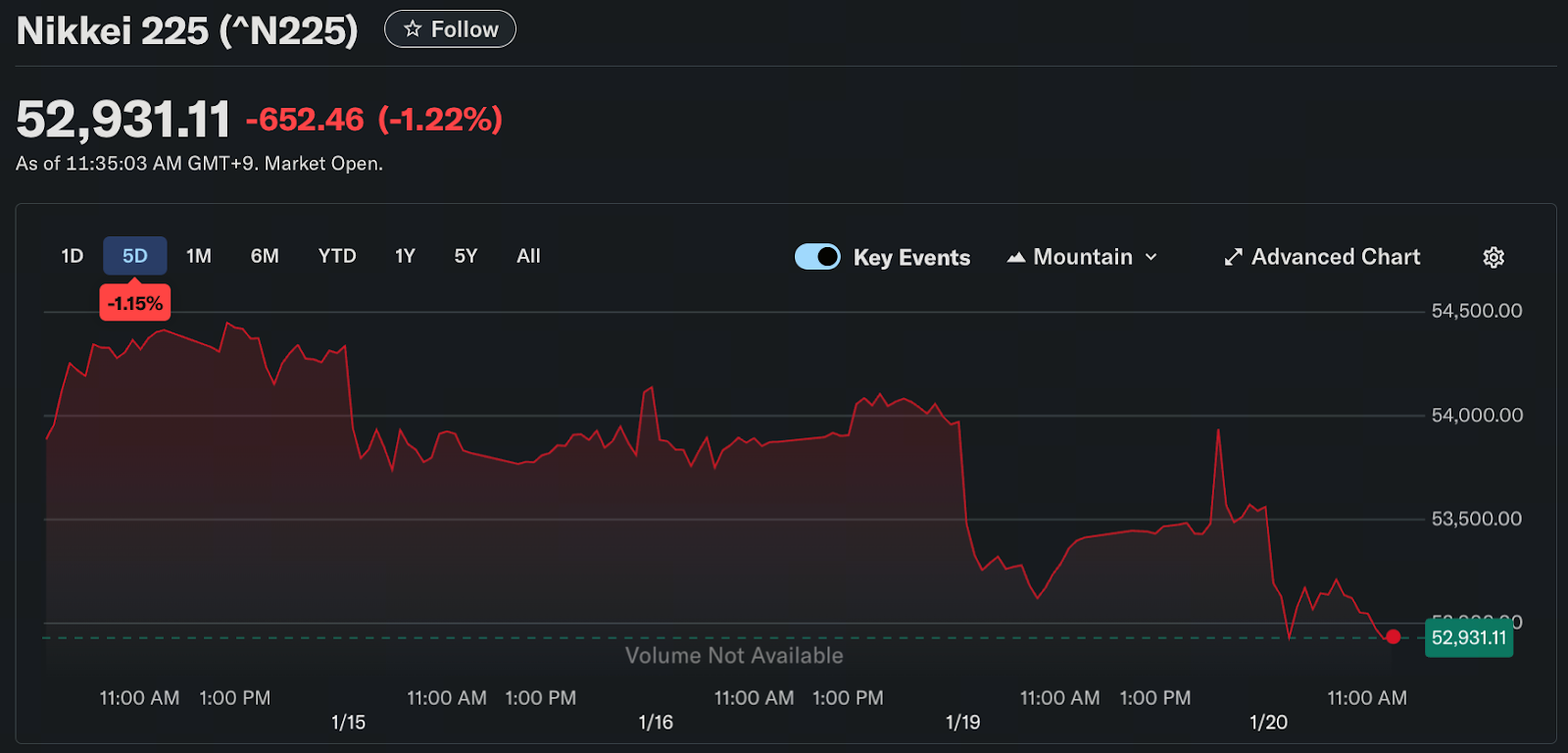Show All historical data range
Screen dimensions: 1568x753
pos(528,256)
